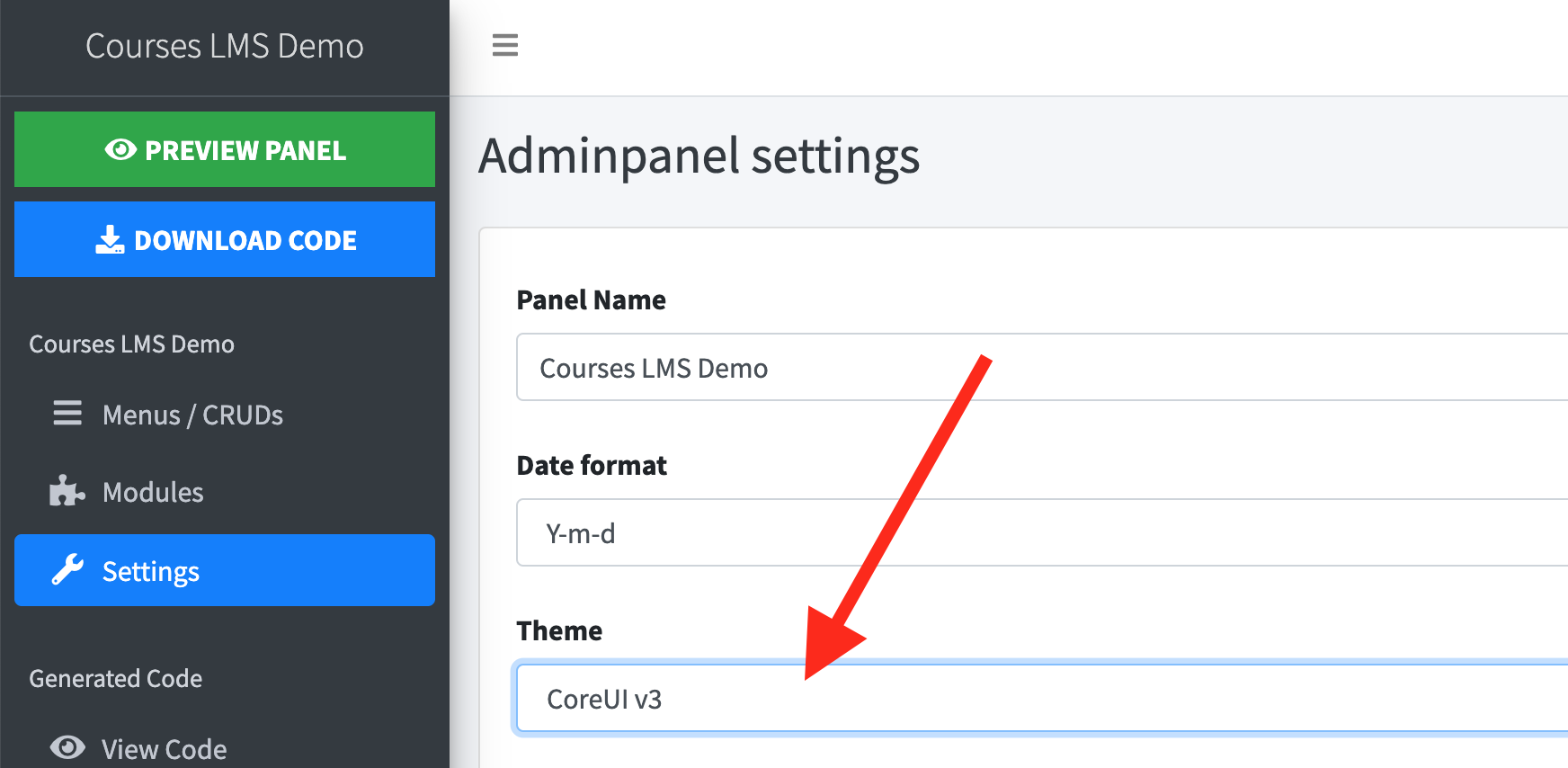Click the Courses LMS Demo brand title
This screenshot has height=768, width=1568.
(225, 46)
